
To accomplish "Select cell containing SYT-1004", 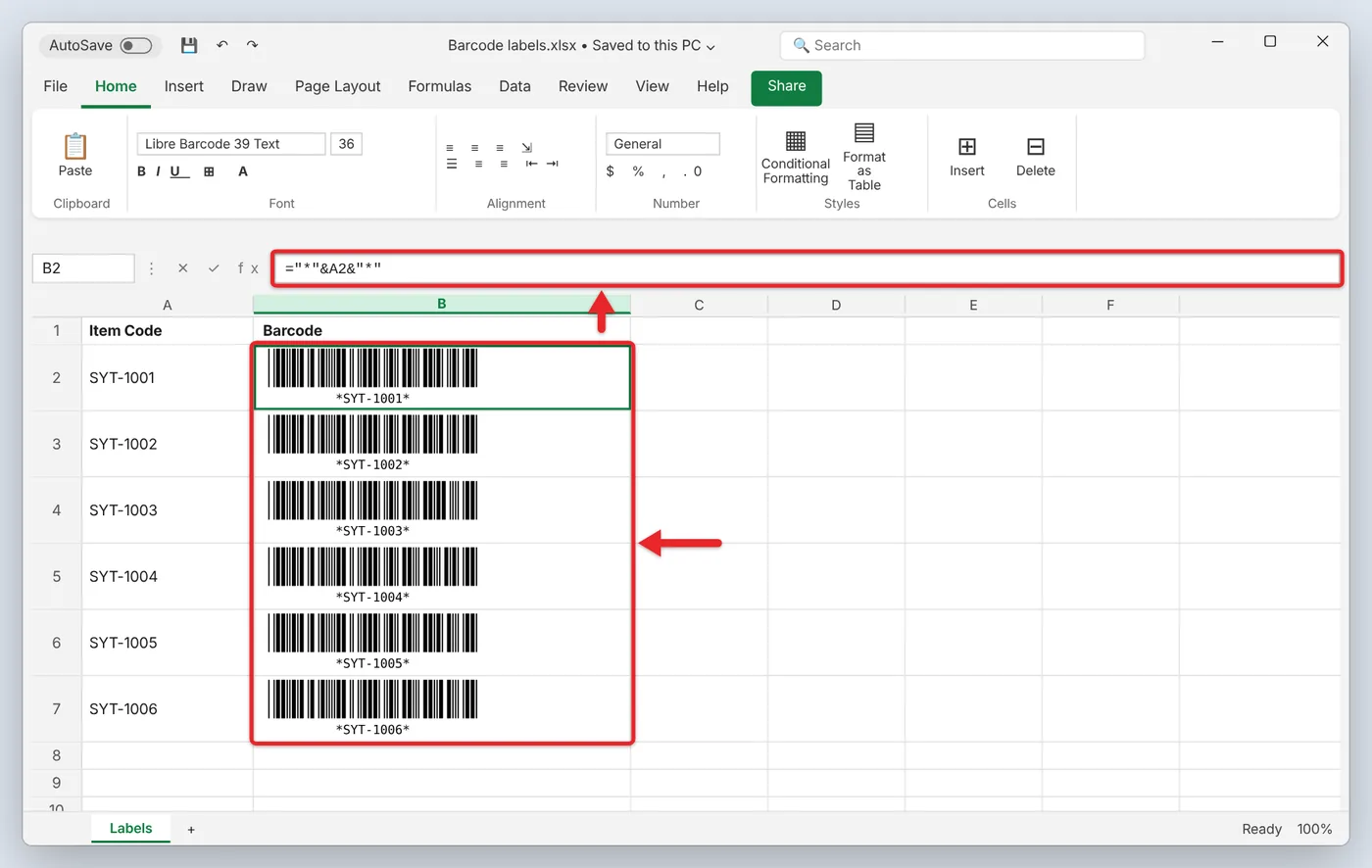I will click(168, 576).
